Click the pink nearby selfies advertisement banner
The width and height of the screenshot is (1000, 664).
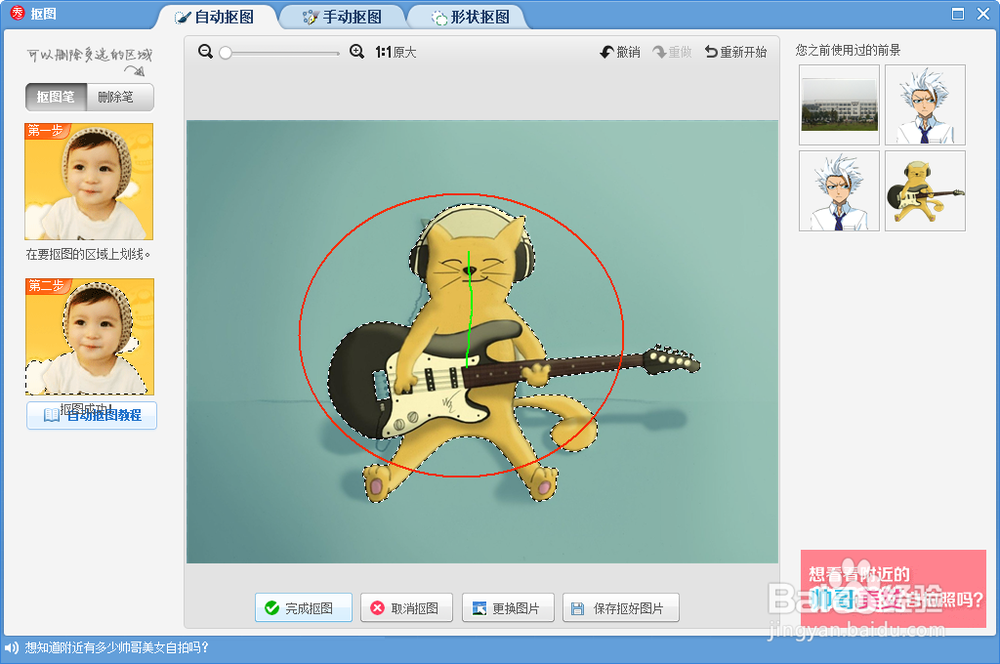893,588
